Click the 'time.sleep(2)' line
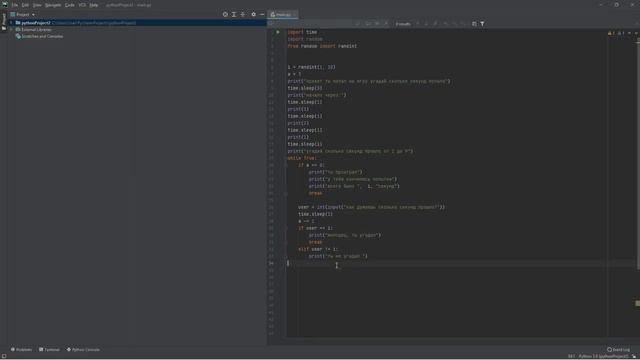 [304, 88]
